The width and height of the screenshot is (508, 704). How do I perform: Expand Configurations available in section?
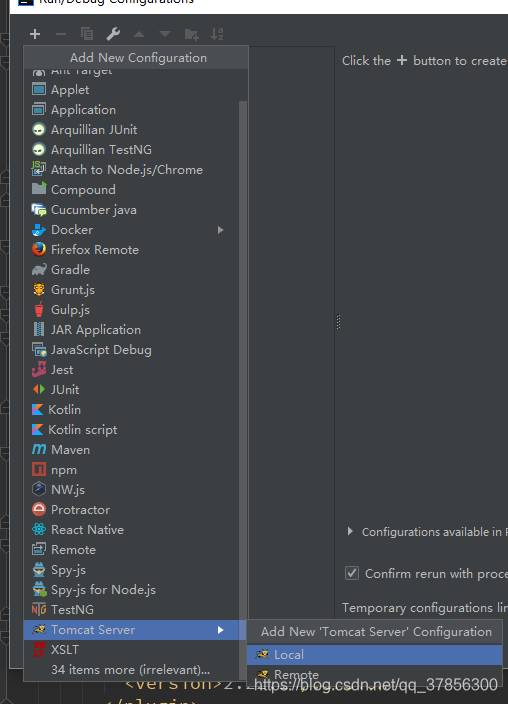[x=350, y=532]
